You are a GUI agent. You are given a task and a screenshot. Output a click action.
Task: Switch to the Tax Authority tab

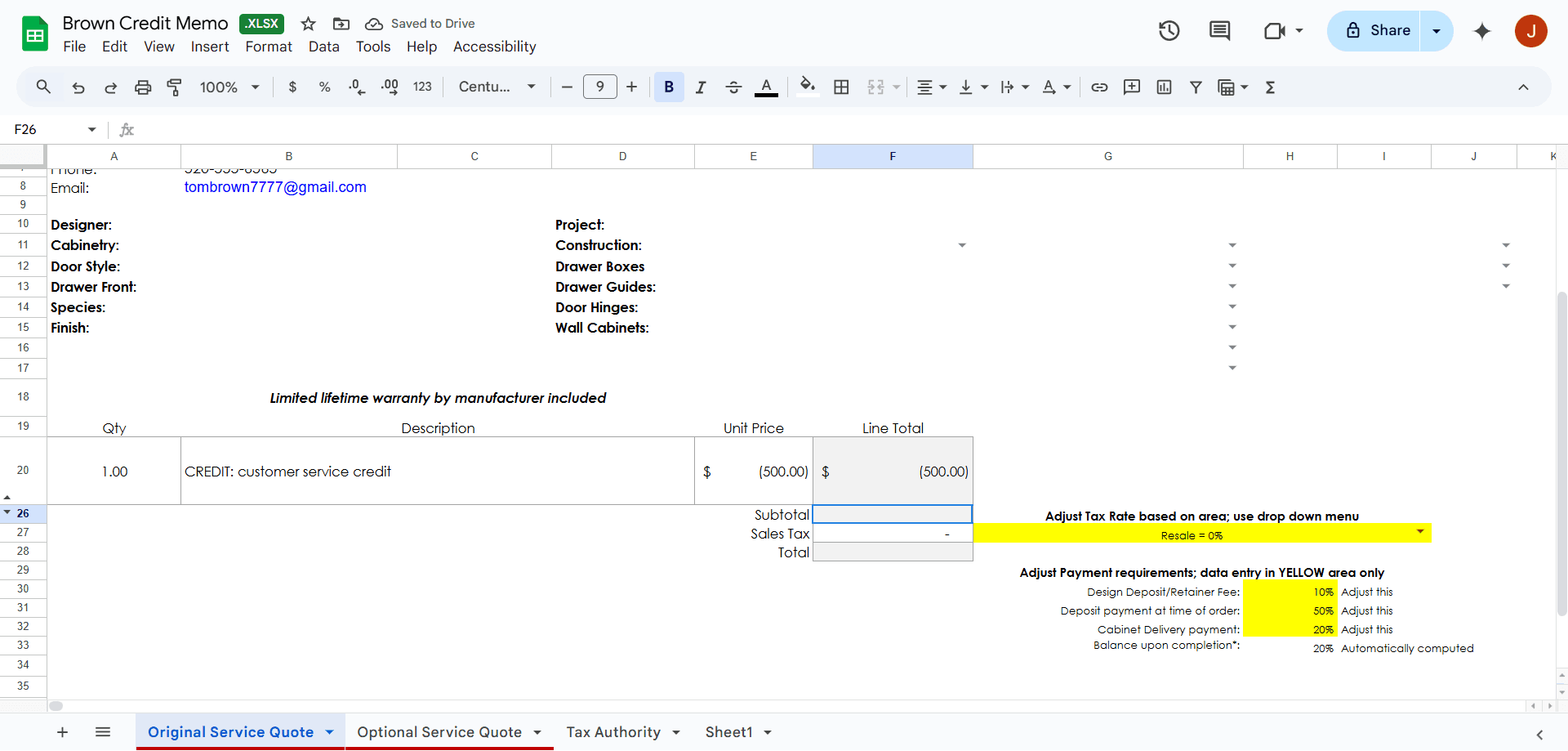pyautogui.click(x=613, y=732)
